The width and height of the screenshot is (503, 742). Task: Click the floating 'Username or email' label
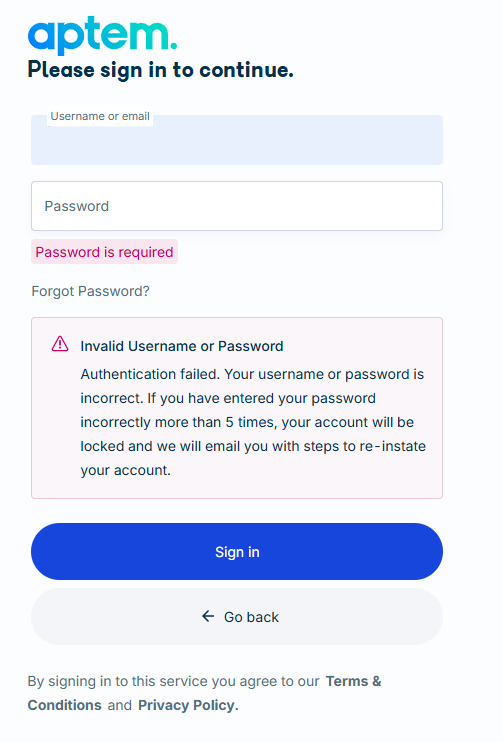[x=100, y=116]
